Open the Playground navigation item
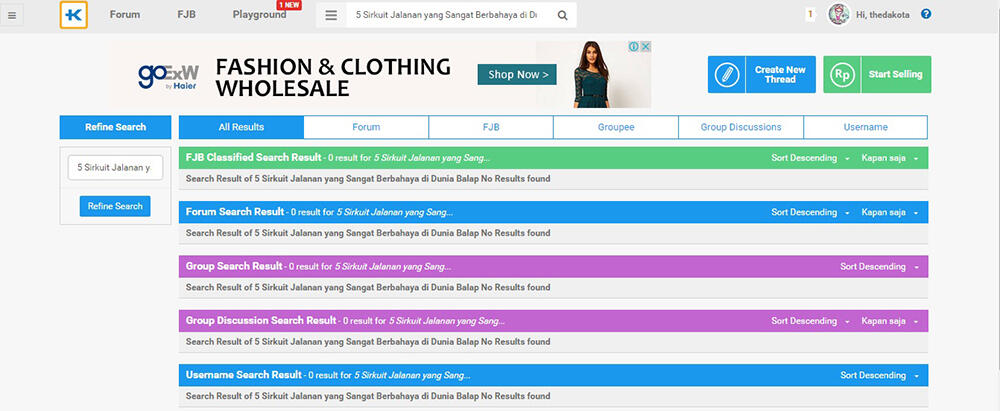This screenshot has height=411, width=1000. 259,14
